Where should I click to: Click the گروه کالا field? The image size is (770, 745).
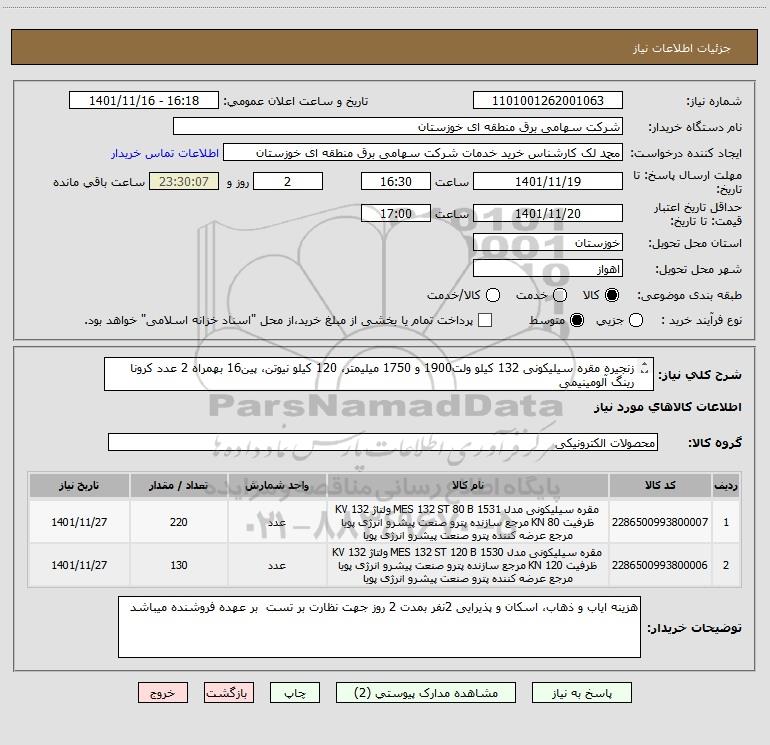click(x=383, y=442)
